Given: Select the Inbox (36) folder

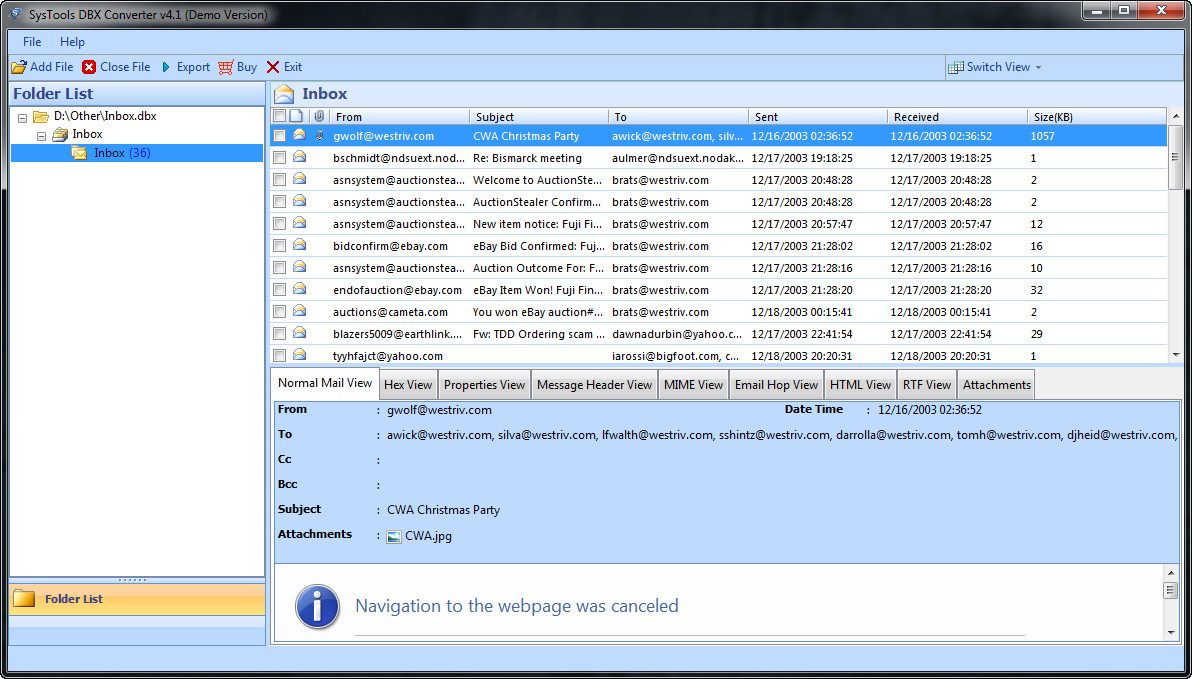Looking at the screenshot, I should click(x=110, y=152).
